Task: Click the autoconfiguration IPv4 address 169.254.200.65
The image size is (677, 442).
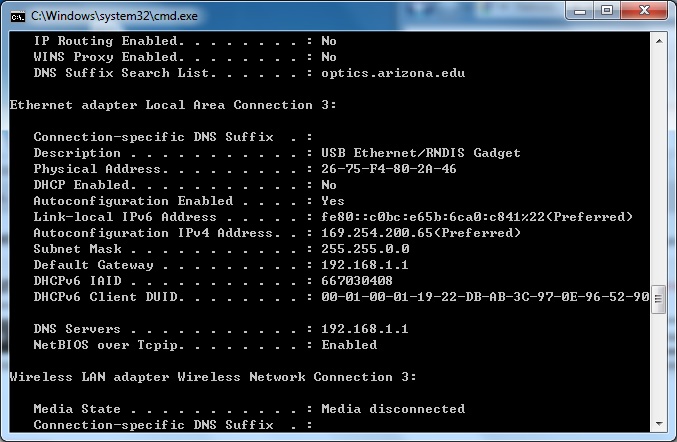Action: (376, 233)
